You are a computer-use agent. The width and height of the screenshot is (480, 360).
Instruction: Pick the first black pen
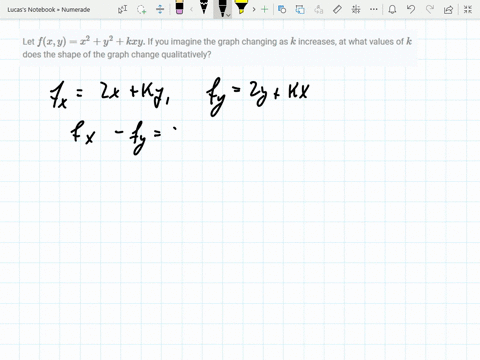pyautogui.click(x=204, y=8)
